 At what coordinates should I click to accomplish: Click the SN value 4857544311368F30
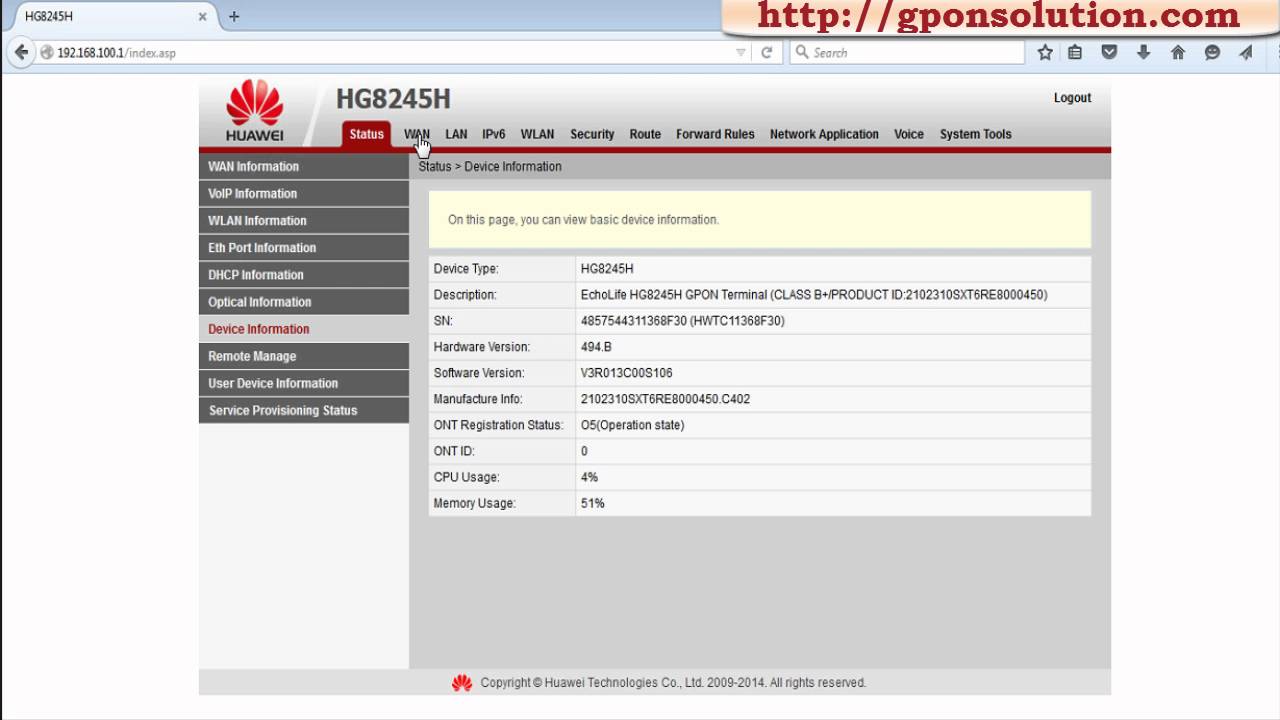pyautogui.click(x=682, y=321)
